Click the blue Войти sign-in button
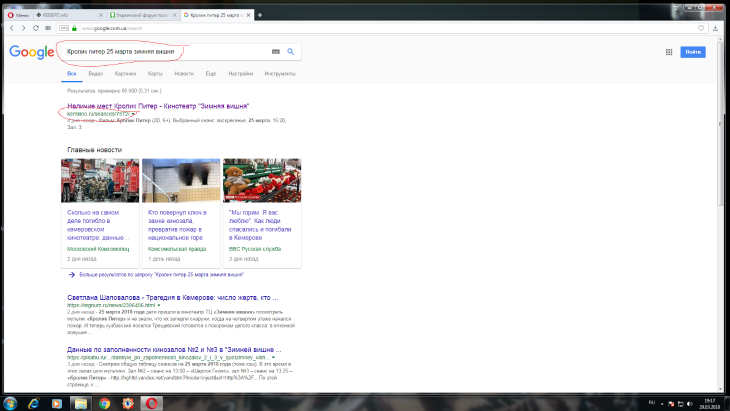The image size is (730, 411). [693, 52]
